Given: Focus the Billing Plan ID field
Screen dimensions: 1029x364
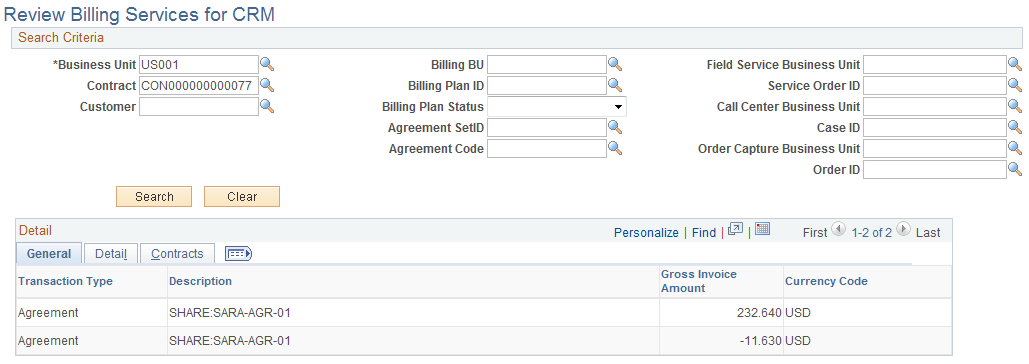Looking at the screenshot, I should click(547, 85).
